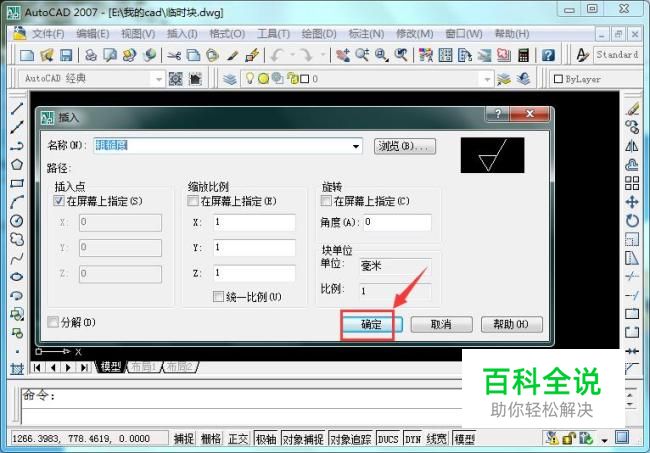This screenshot has height=453, width=650.
Task: Click the block preview thumbnail
Action: 492,155
